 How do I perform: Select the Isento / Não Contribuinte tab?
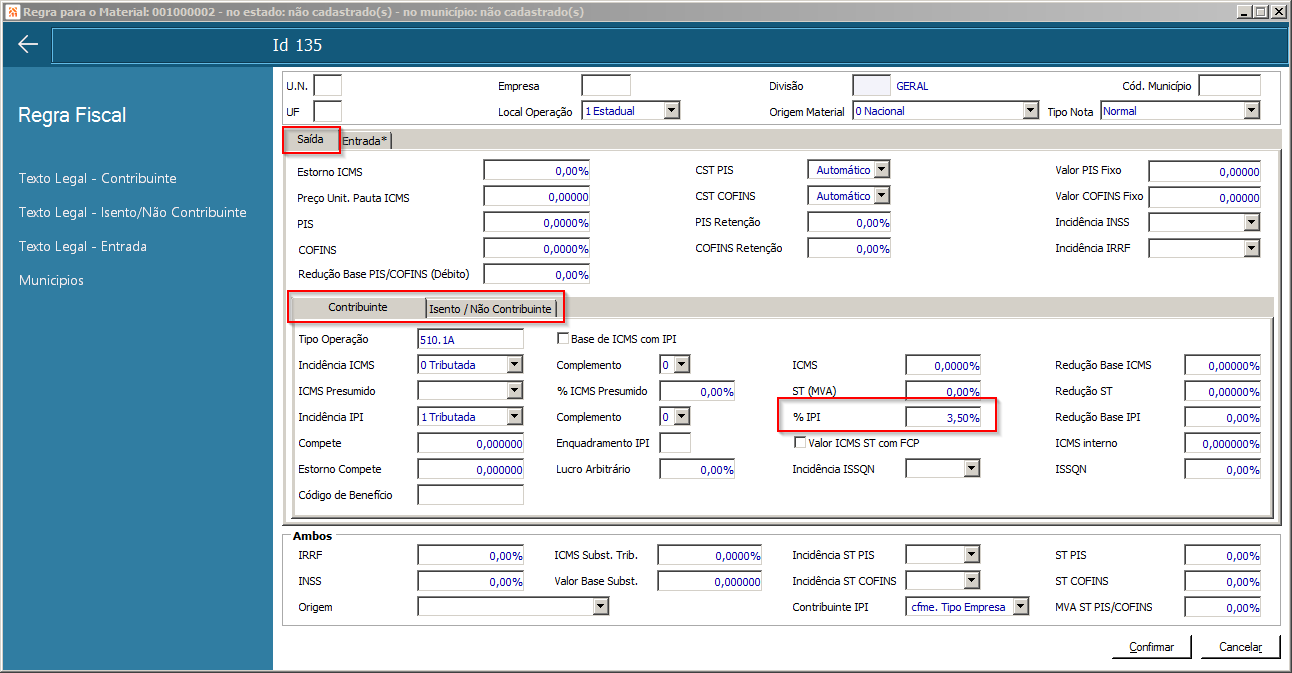click(491, 309)
